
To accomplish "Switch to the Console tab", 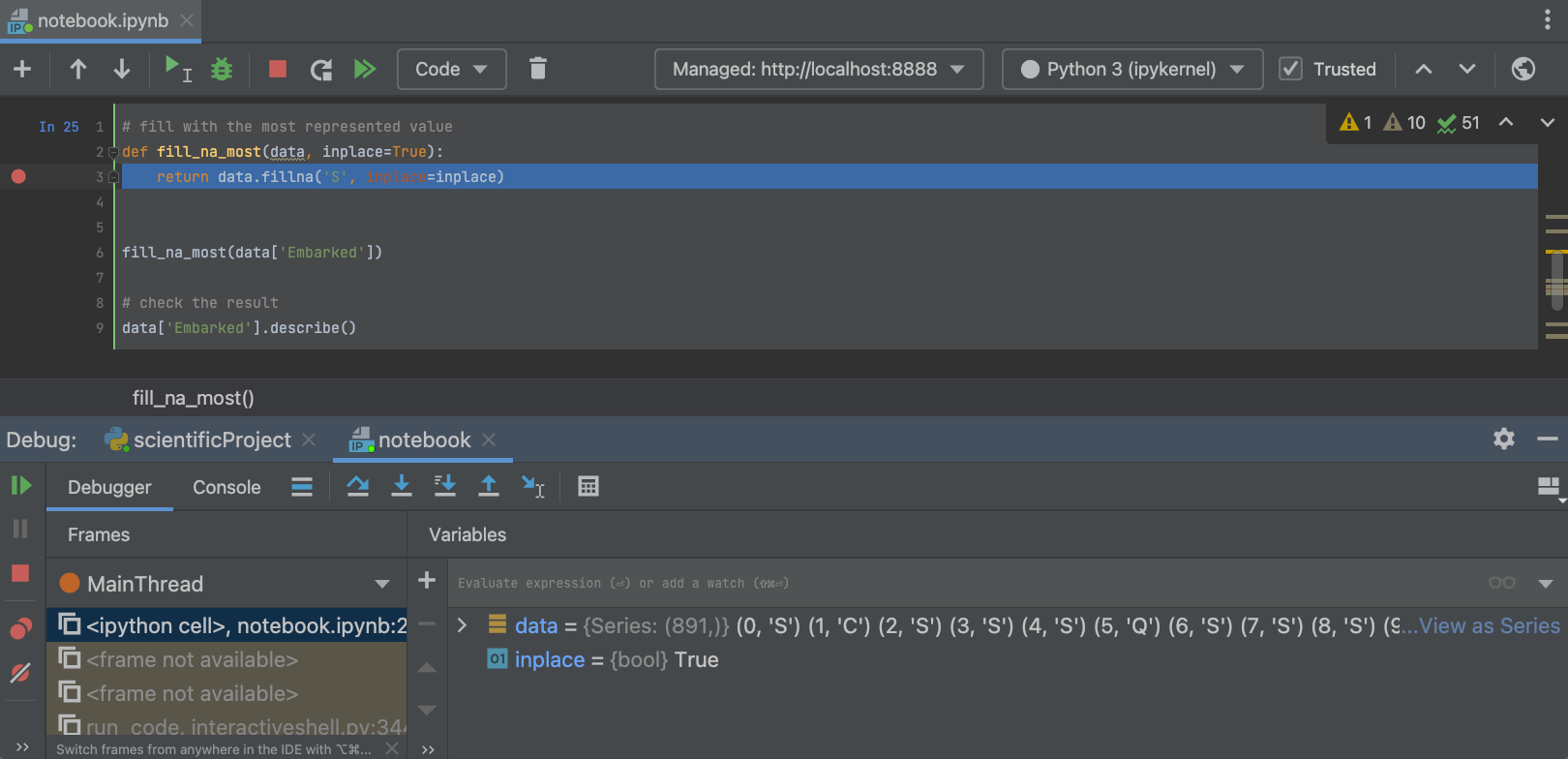I will (x=226, y=487).
